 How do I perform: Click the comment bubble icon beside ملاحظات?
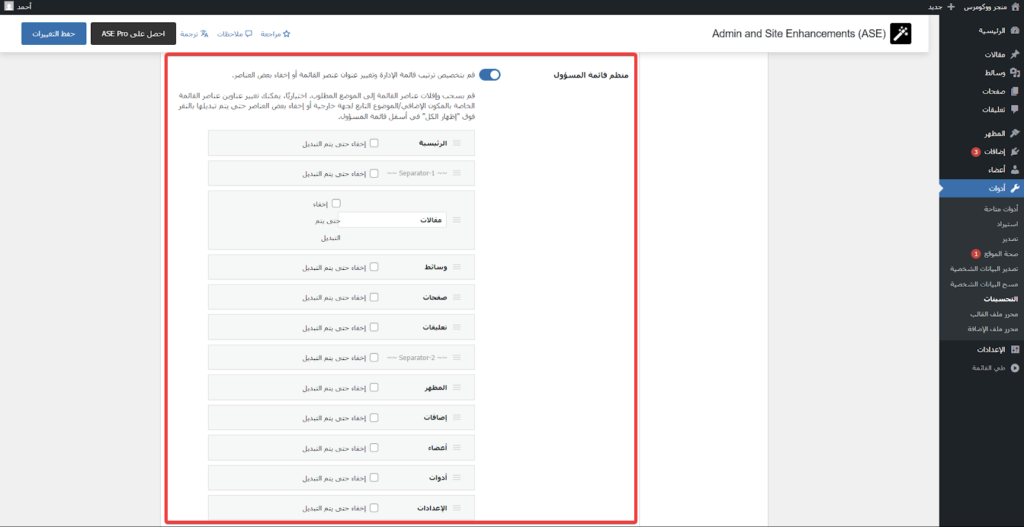pyautogui.click(x=248, y=34)
